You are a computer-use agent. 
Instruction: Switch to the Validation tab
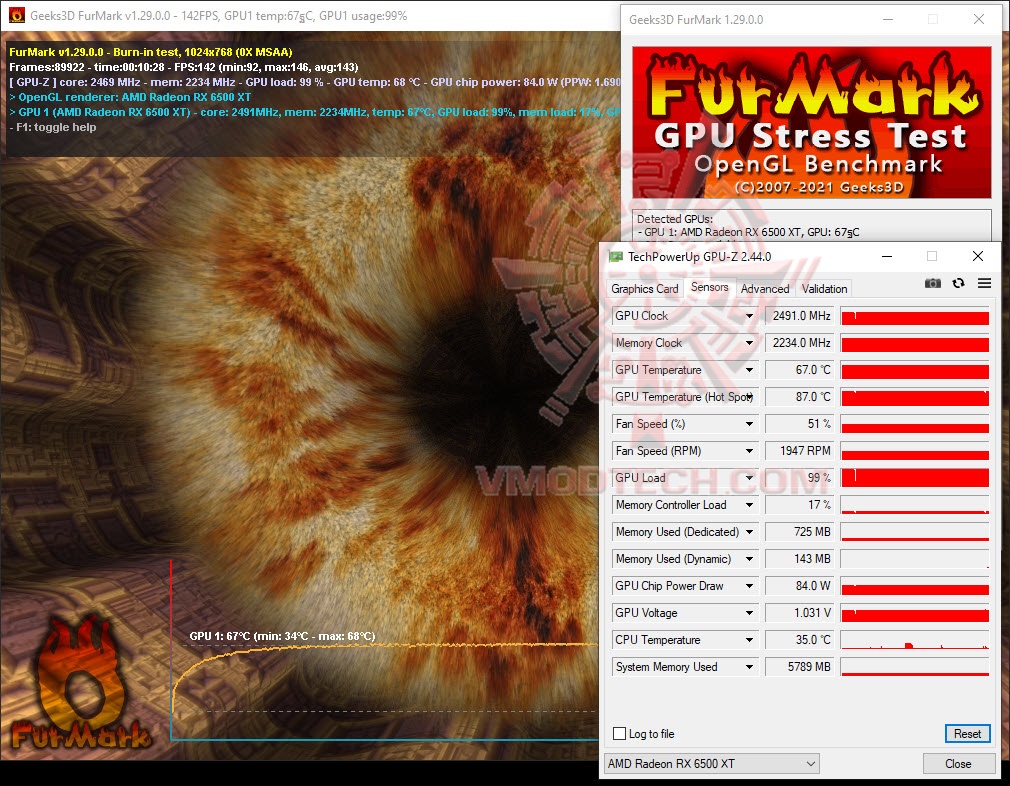(824, 289)
